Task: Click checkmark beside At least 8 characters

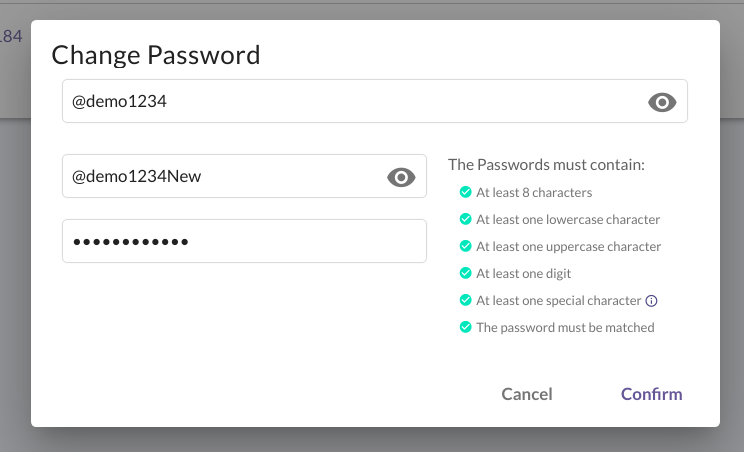Action: (x=465, y=192)
